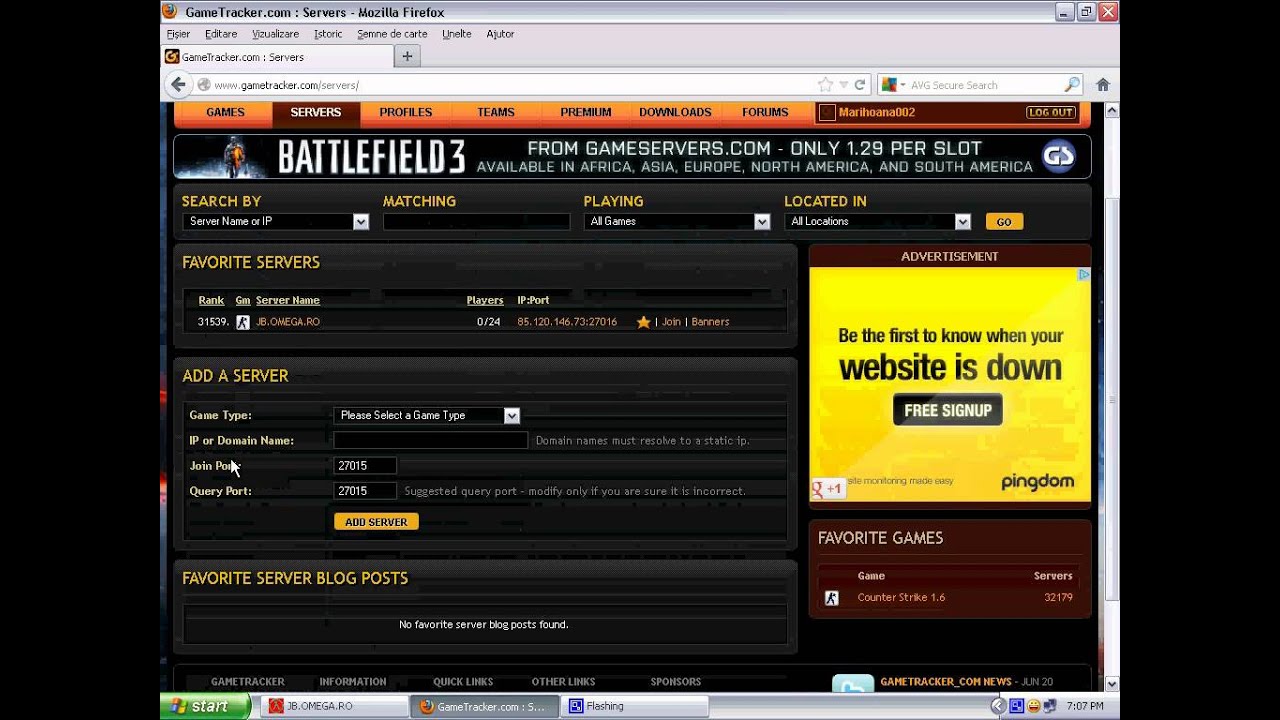Image resolution: width=1280 pixels, height=720 pixels.
Task: Click FREE SIGNUP on the Pingdom ad
Action: point(948,410)
